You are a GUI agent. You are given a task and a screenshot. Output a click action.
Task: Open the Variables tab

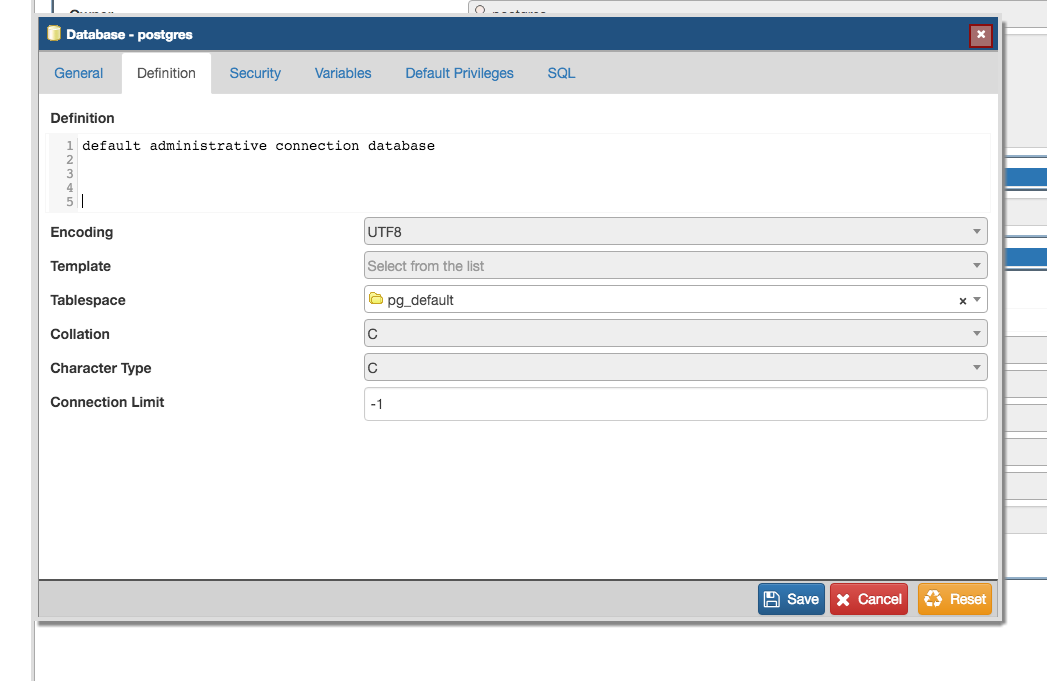pos(343,73)
